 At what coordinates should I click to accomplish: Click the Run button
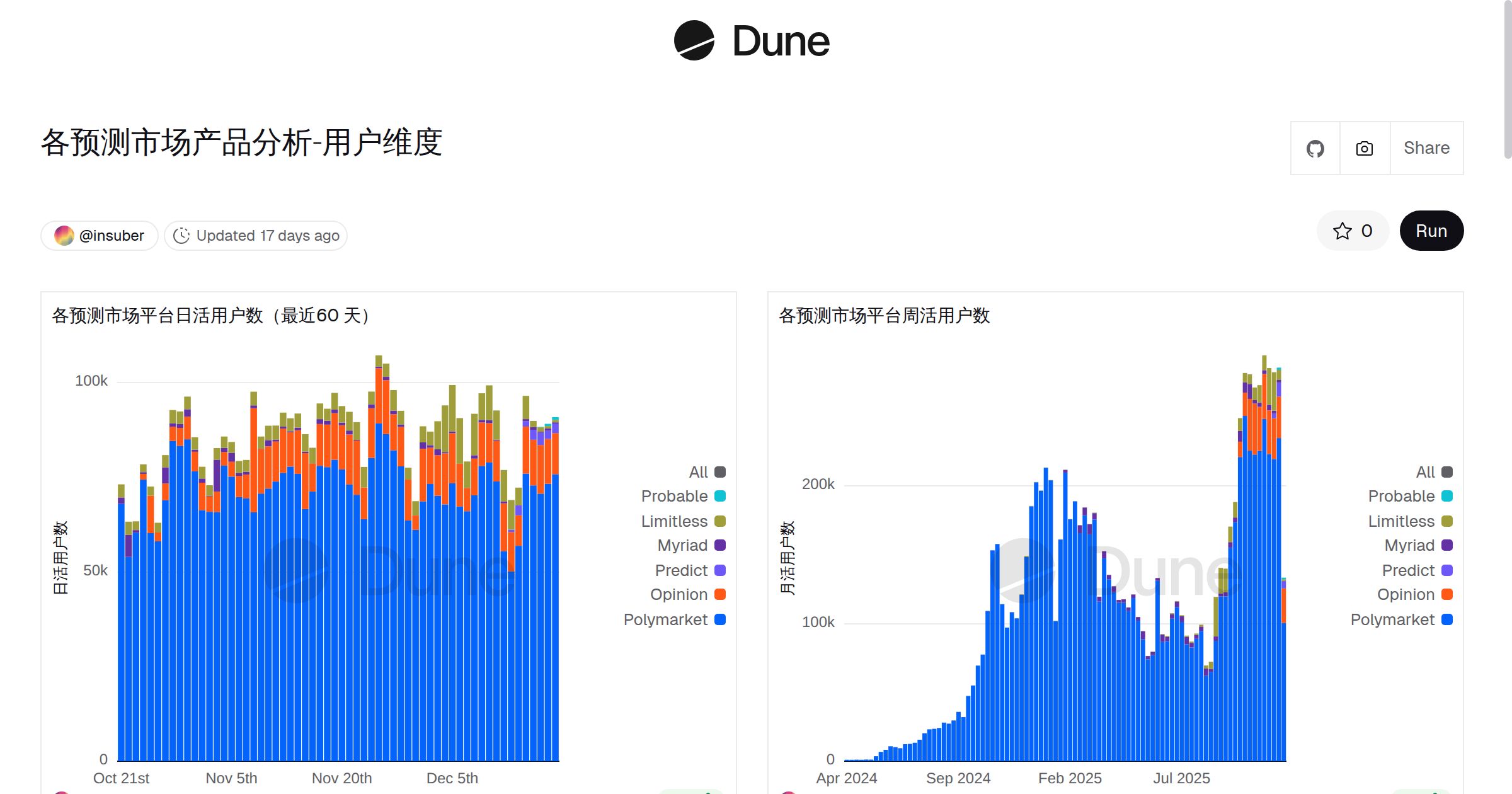[1431, 231]
